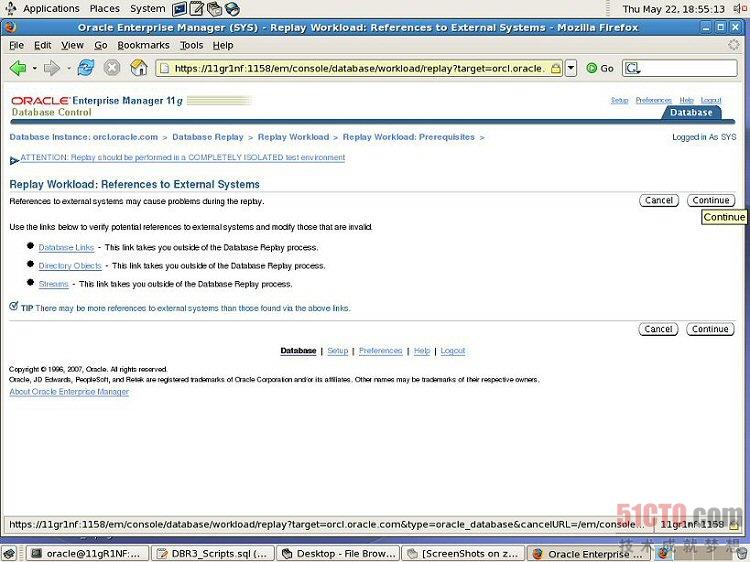This screenshot has height=562, width=750.
Task: Click the top Continue button
Action: click(x=710, y=200)
